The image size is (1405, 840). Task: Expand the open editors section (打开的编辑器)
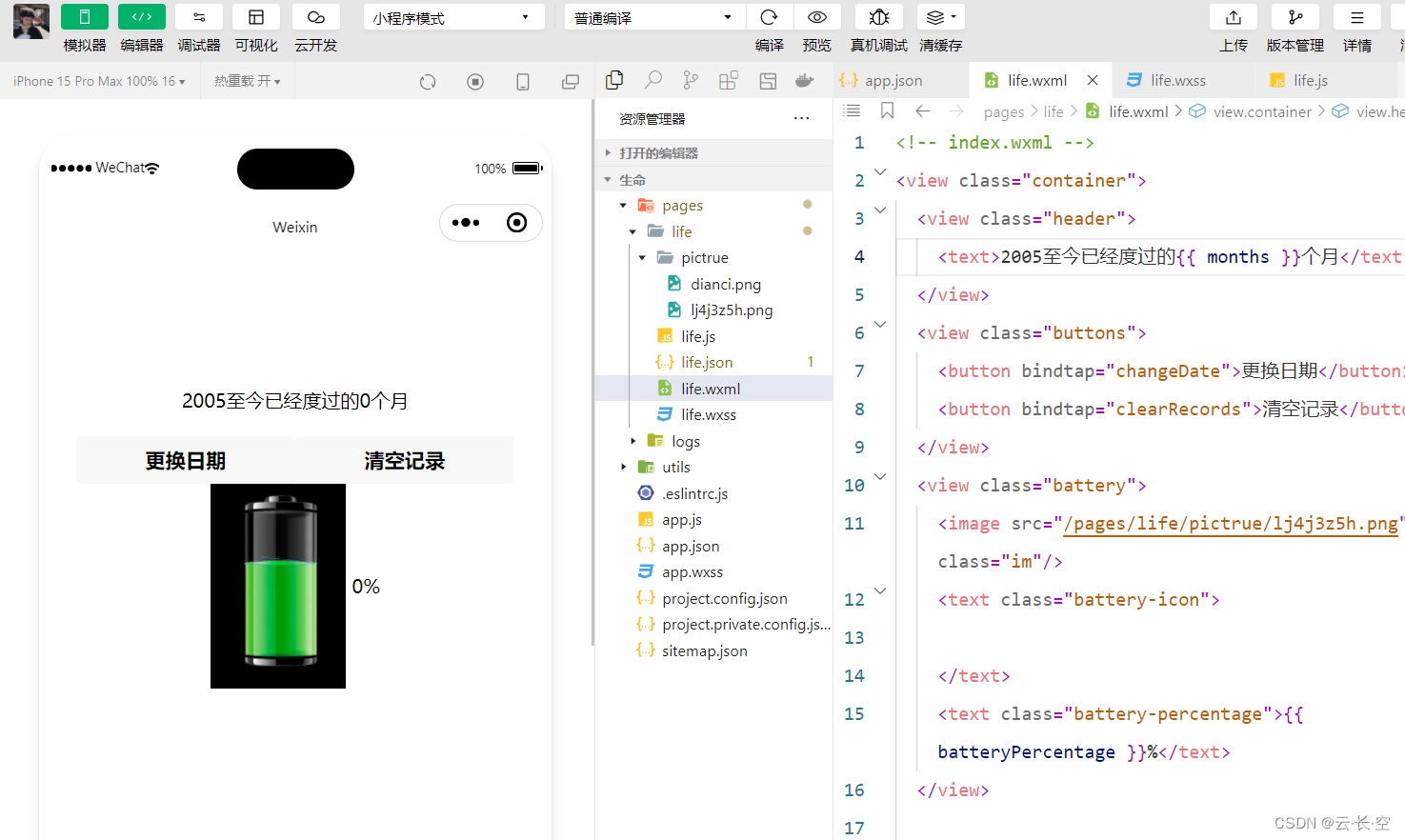click(x=714, y=152)
